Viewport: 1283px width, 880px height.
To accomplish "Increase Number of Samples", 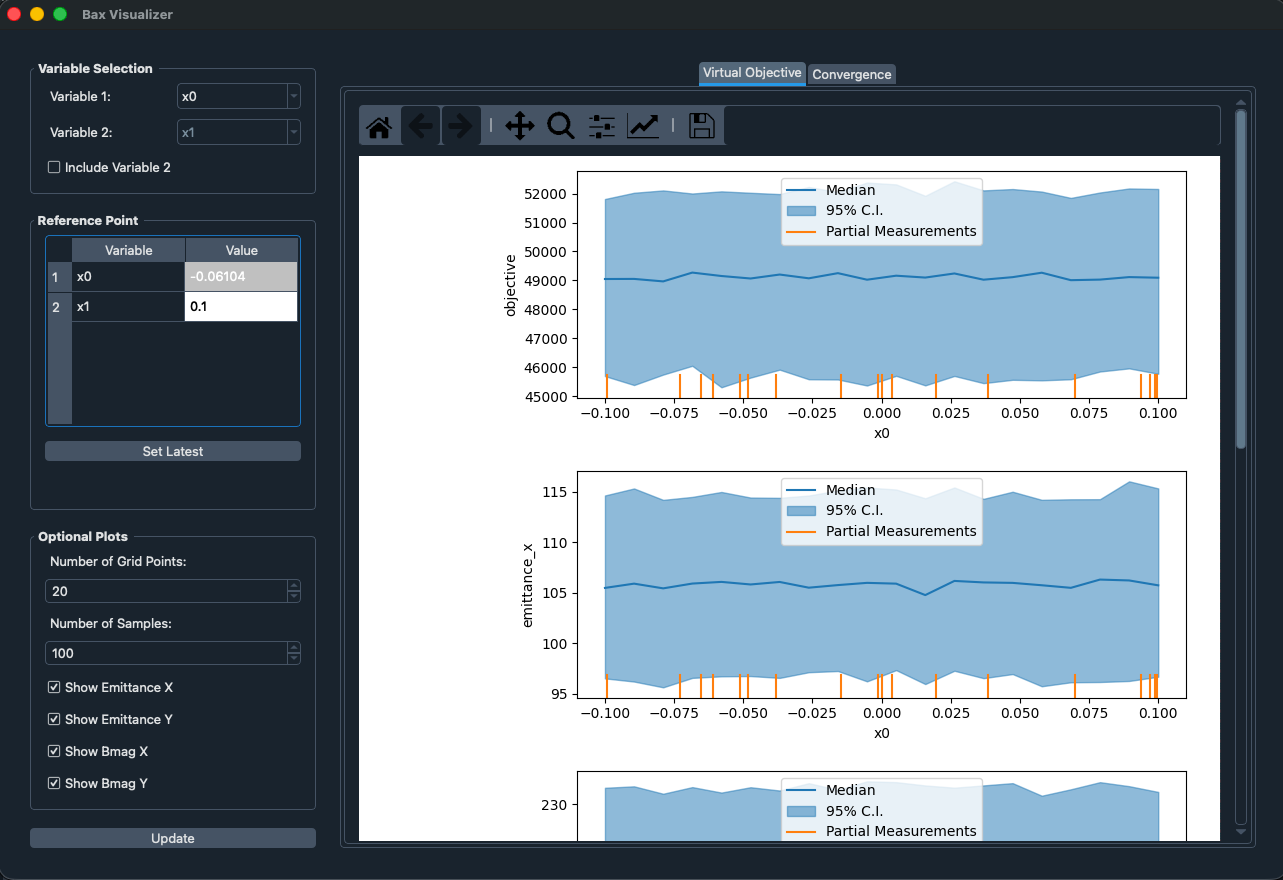I will [x=294, y=648].
